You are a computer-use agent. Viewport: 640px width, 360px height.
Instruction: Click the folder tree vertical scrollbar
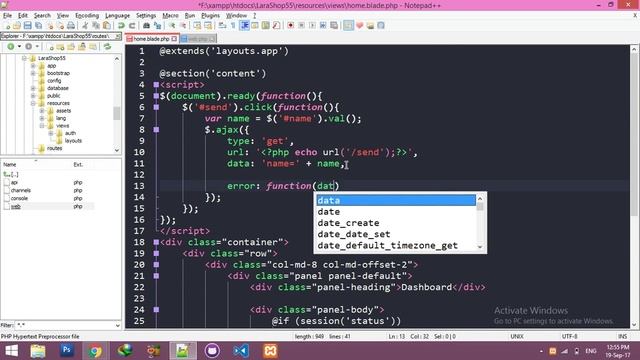click(117, 104)
